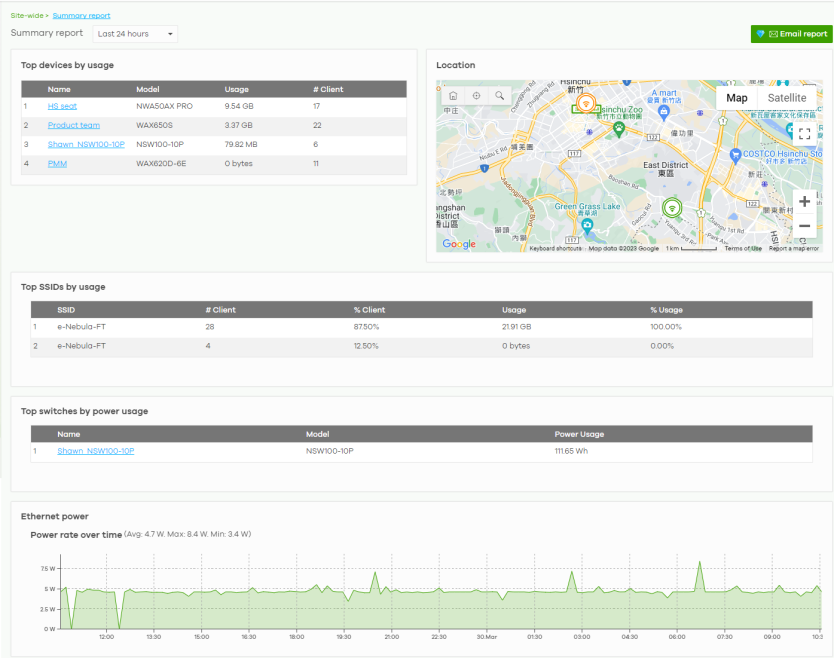Image resolution: width=834 pixels, height=658 pixels.
Task: Select the orange Wi-Fi device marker
Action: tap(586, 104)
